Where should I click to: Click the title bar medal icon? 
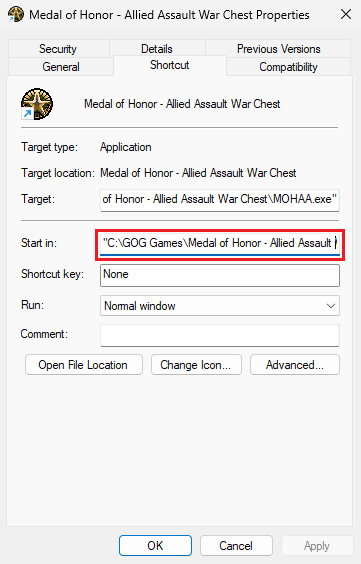pos(16,15)
